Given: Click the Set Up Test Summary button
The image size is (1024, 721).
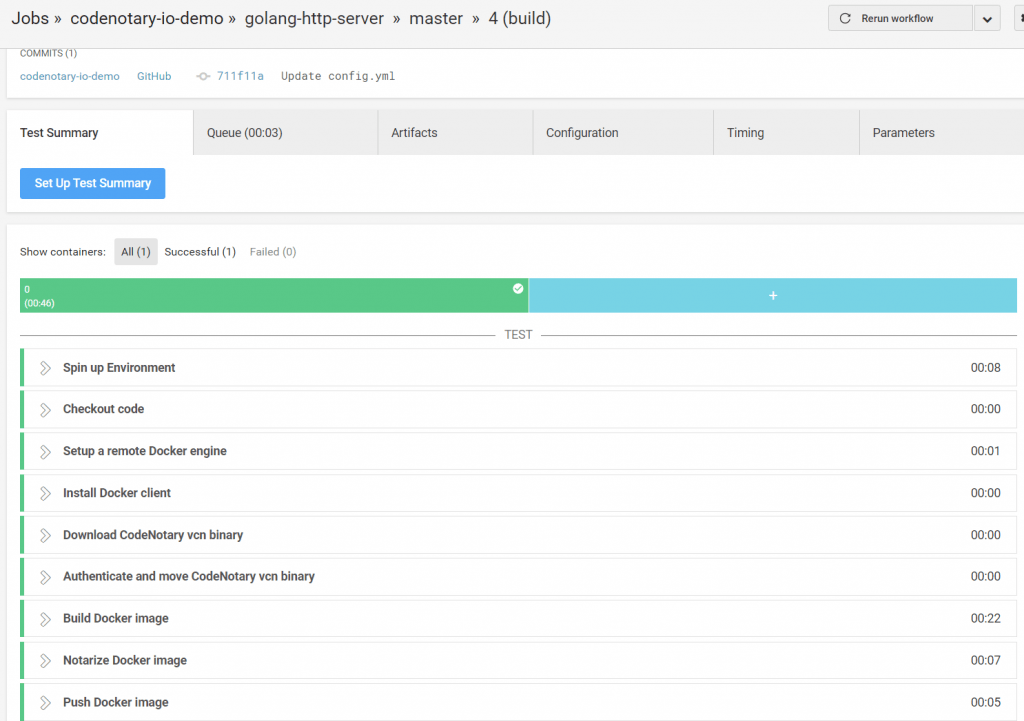Looking at the screenshot, I should click(93, 184).
